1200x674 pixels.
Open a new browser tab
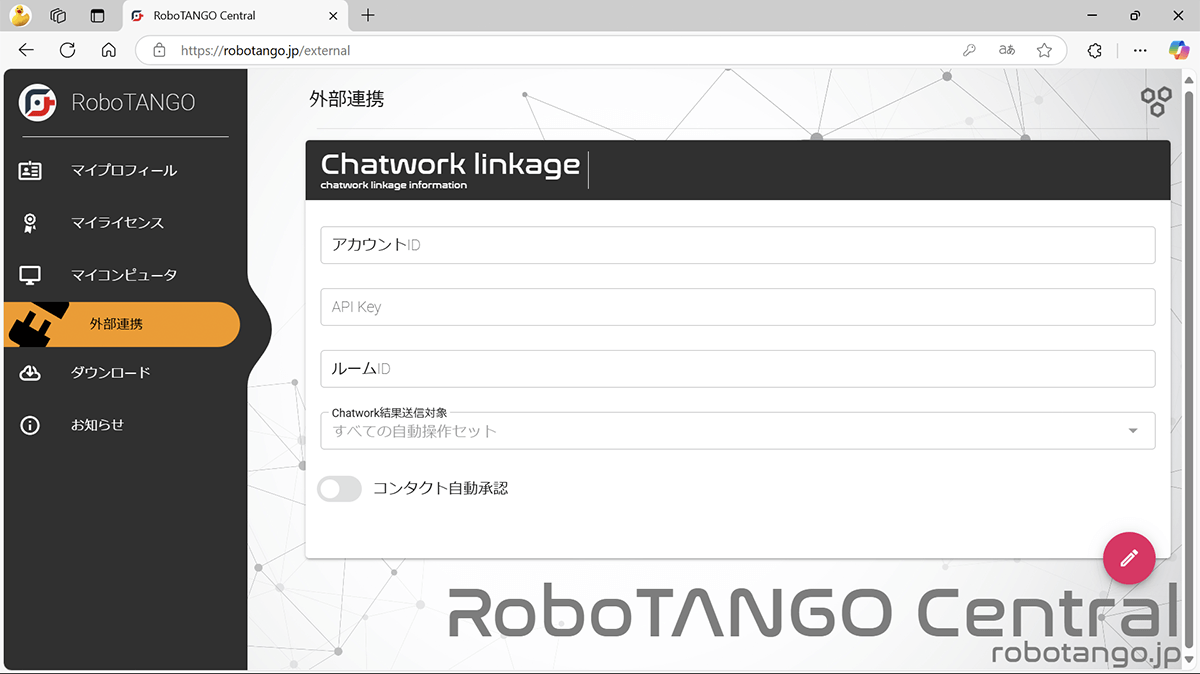[368, 15]
